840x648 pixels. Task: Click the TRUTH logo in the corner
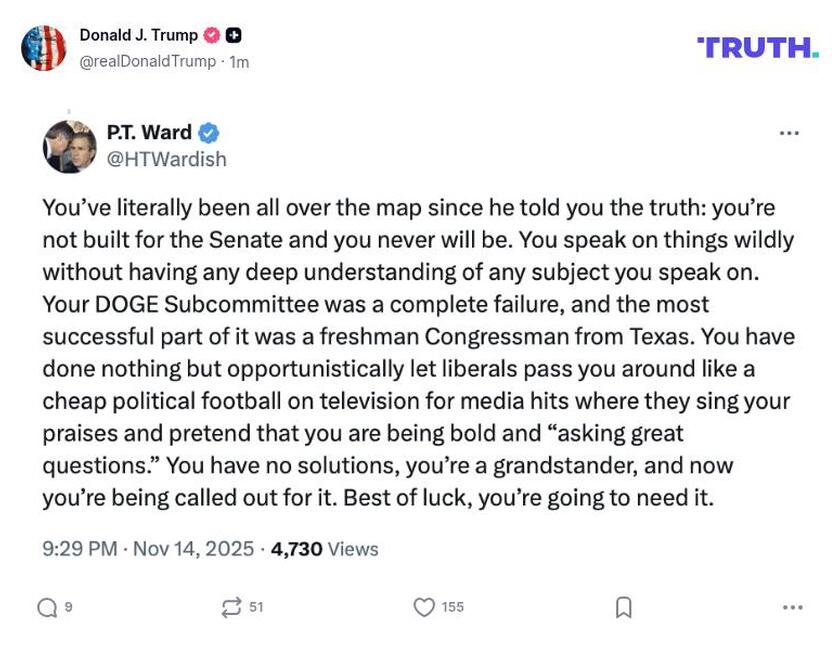757,44
